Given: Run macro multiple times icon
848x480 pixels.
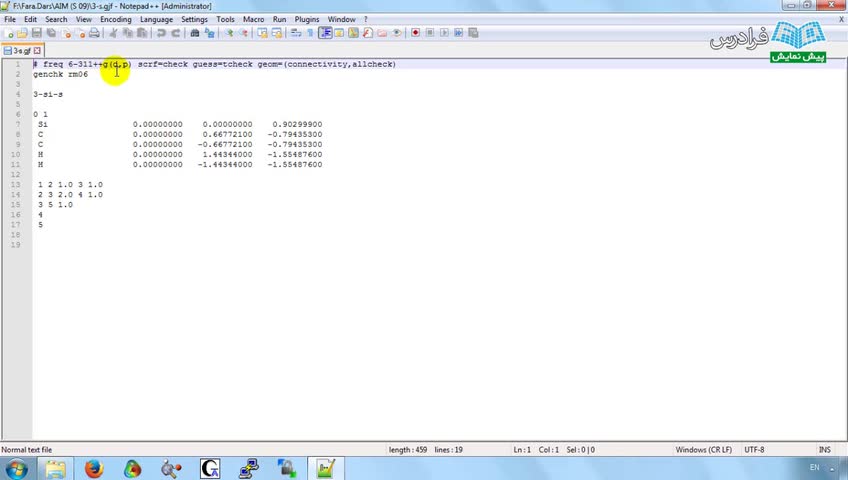Looking at the screenshot, I should pyautogui.click(x=459, y=34).
